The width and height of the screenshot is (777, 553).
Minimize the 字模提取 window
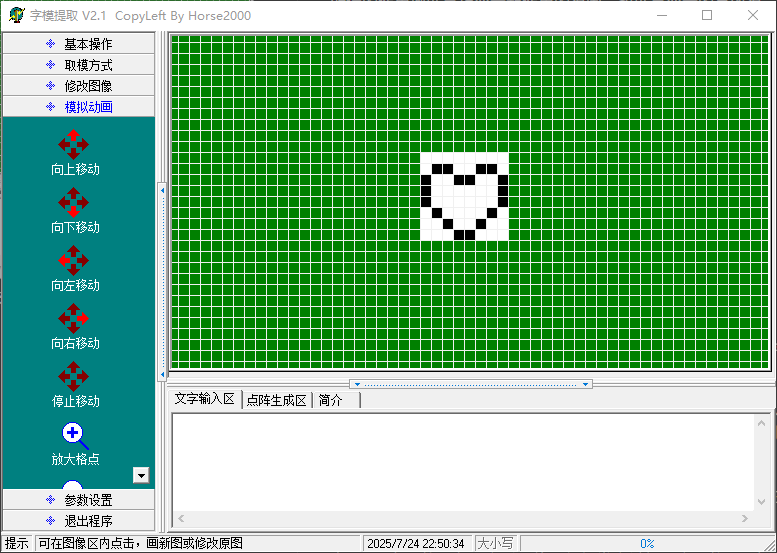click(662, 15)
